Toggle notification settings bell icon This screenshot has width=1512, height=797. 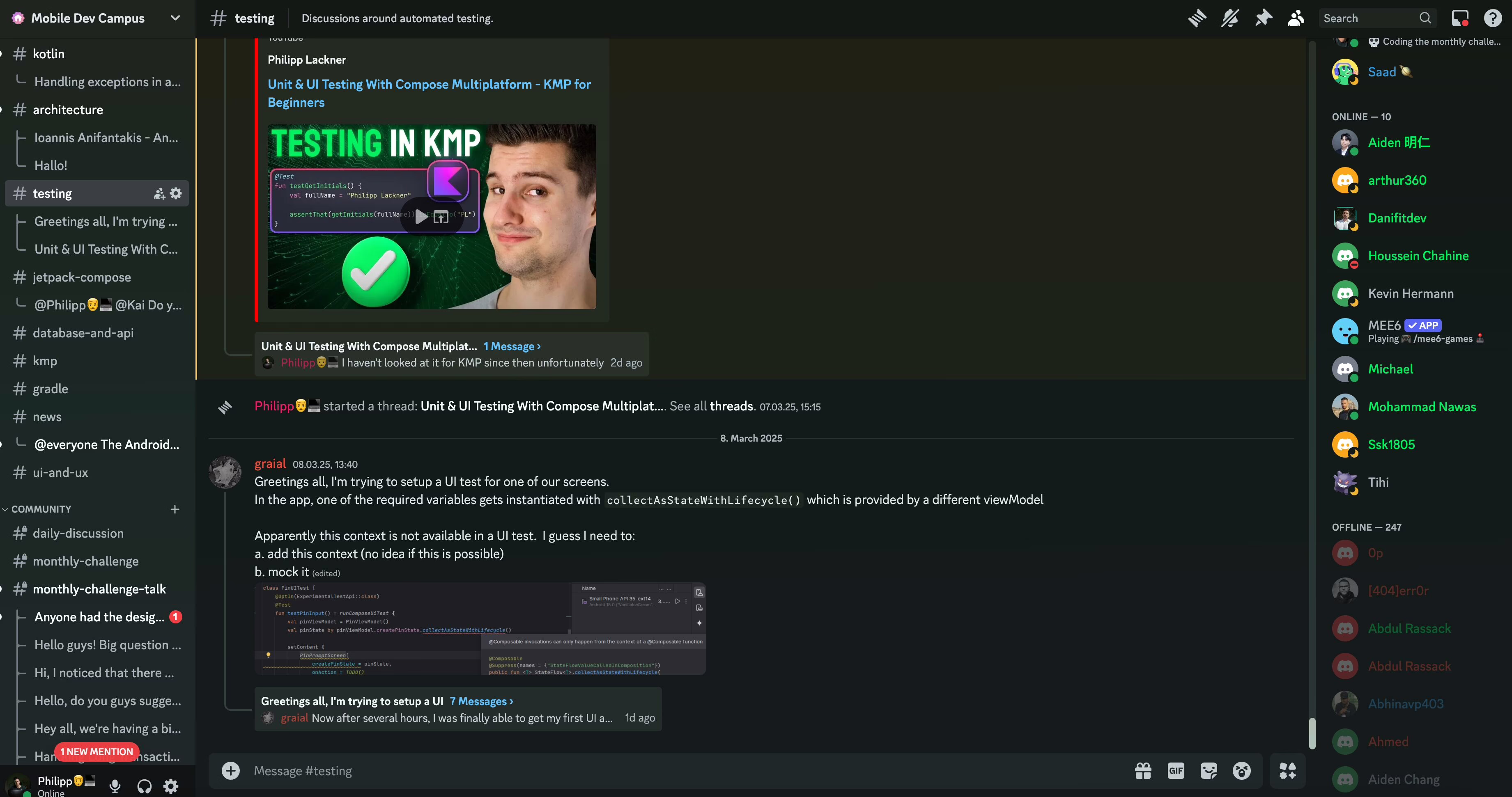(x=1229, y=18)
